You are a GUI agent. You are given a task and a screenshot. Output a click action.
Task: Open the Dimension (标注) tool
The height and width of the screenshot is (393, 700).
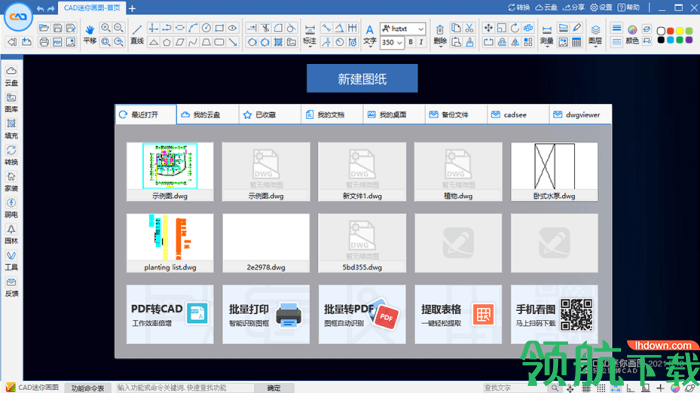309,35
